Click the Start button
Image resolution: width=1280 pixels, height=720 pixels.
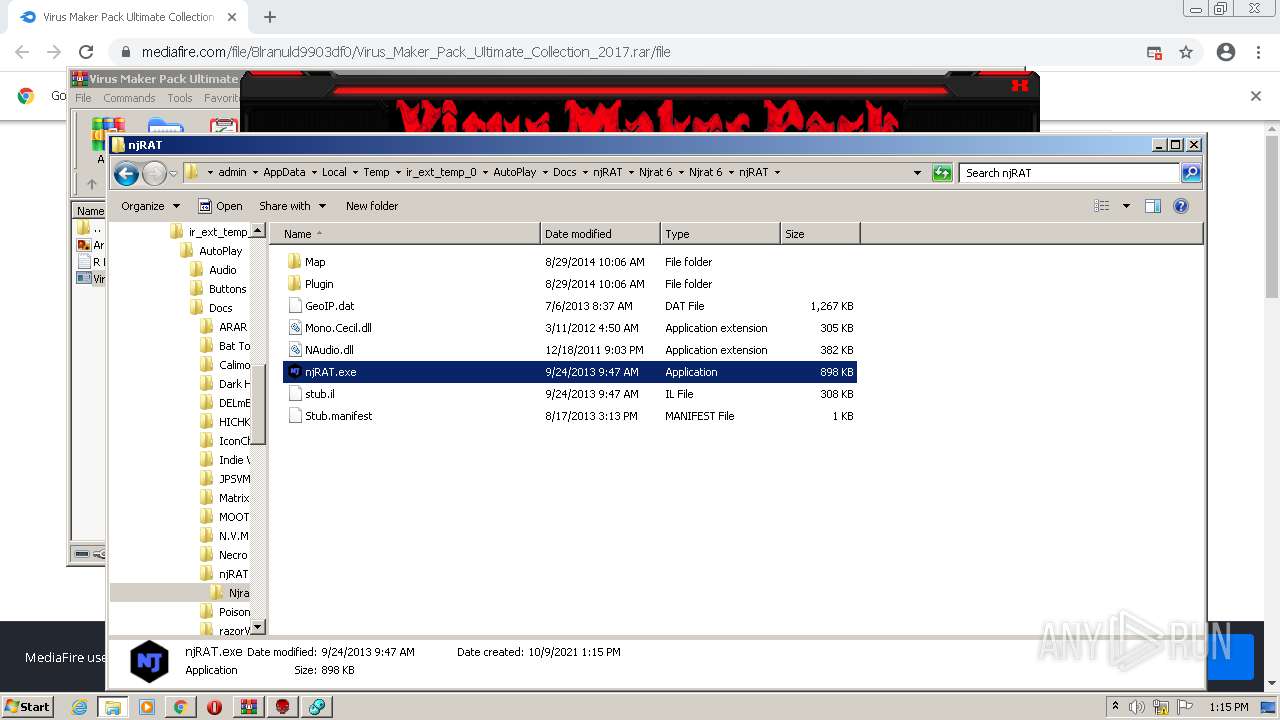point(28,707)
